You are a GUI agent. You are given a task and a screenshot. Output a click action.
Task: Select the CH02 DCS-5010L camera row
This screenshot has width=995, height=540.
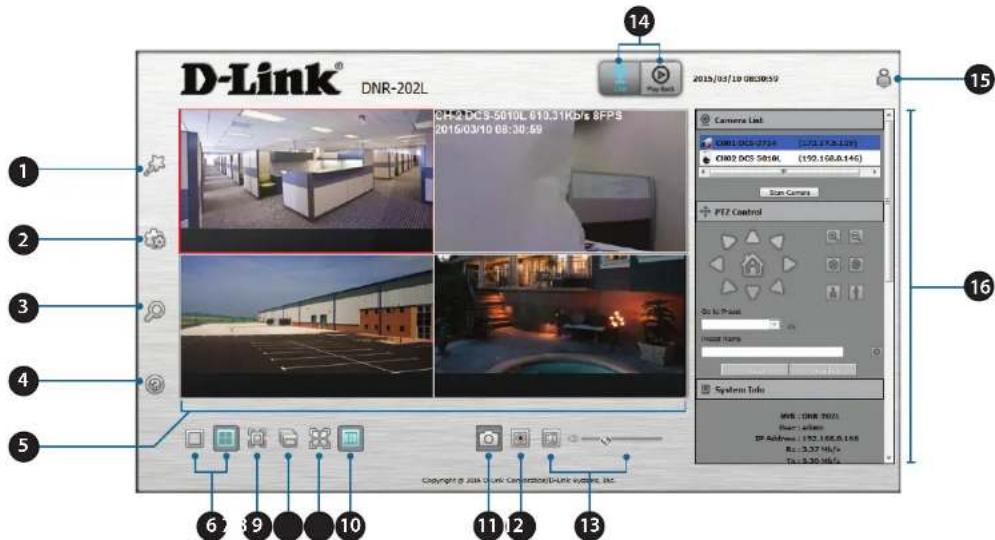tap(790, 158)
